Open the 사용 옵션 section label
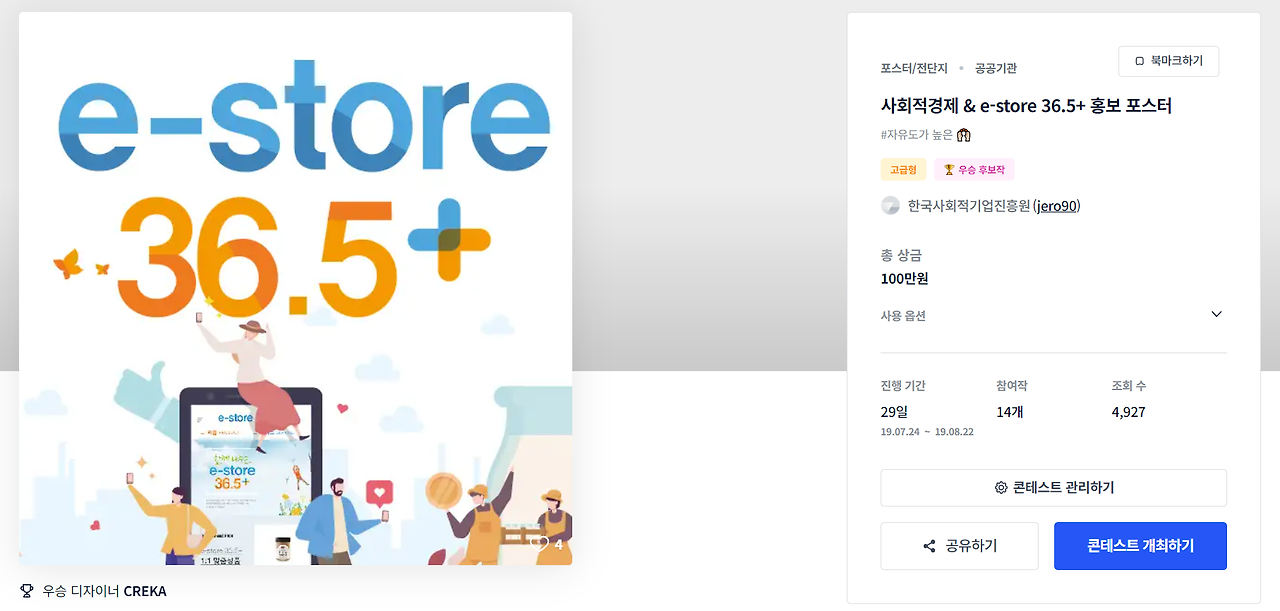 click(x=903, y=315)
